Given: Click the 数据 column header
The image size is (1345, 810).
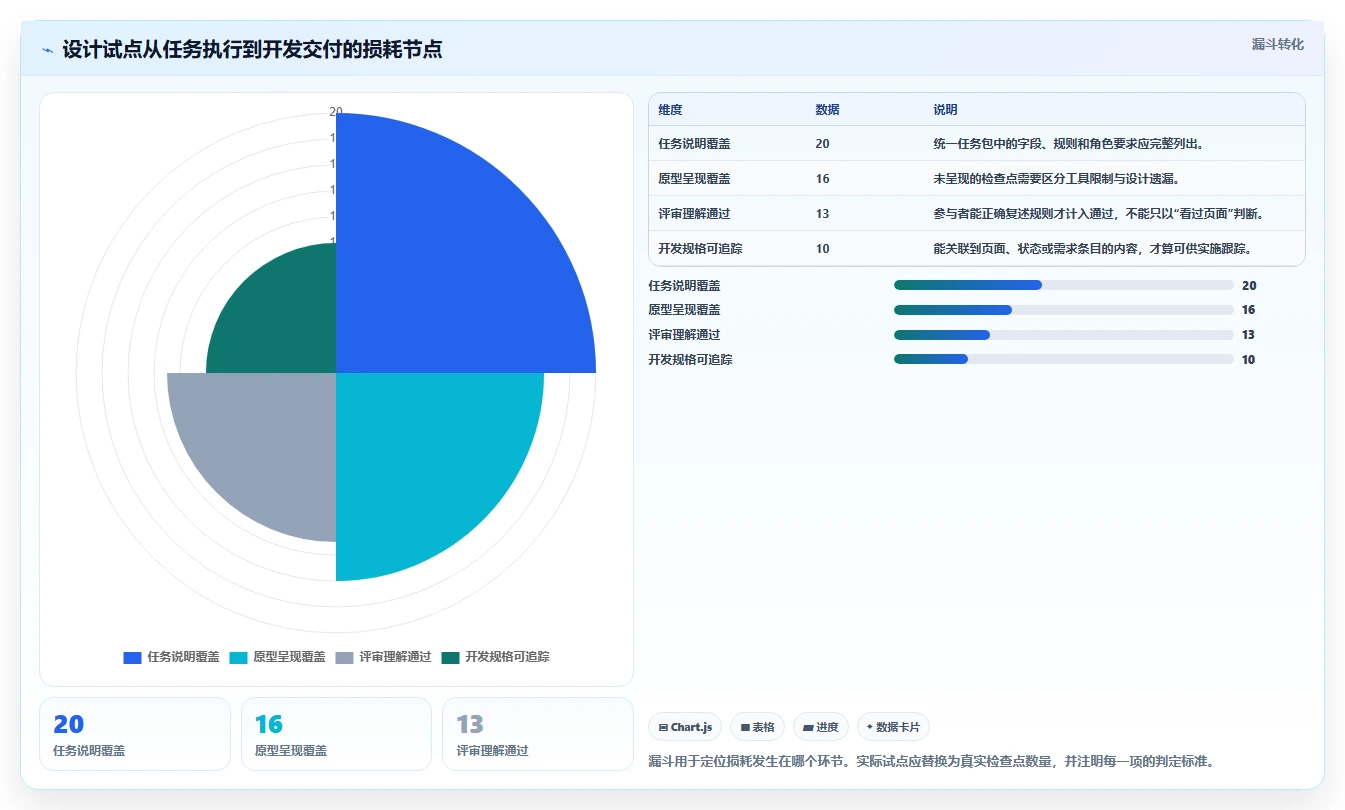Looking at the screenshot, I should [x=827, y=110].
